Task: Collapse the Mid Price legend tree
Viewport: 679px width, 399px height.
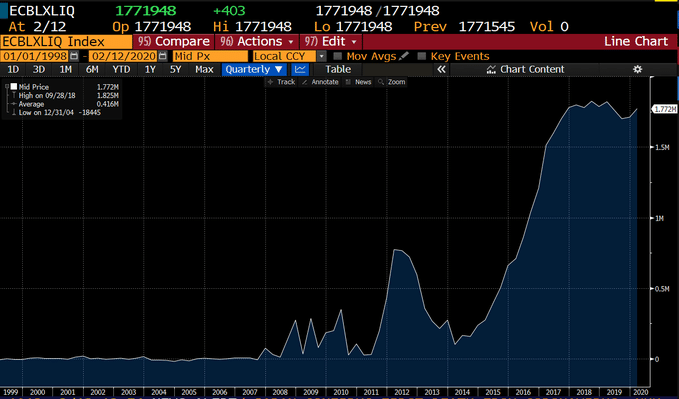Action: pos(6,87)
